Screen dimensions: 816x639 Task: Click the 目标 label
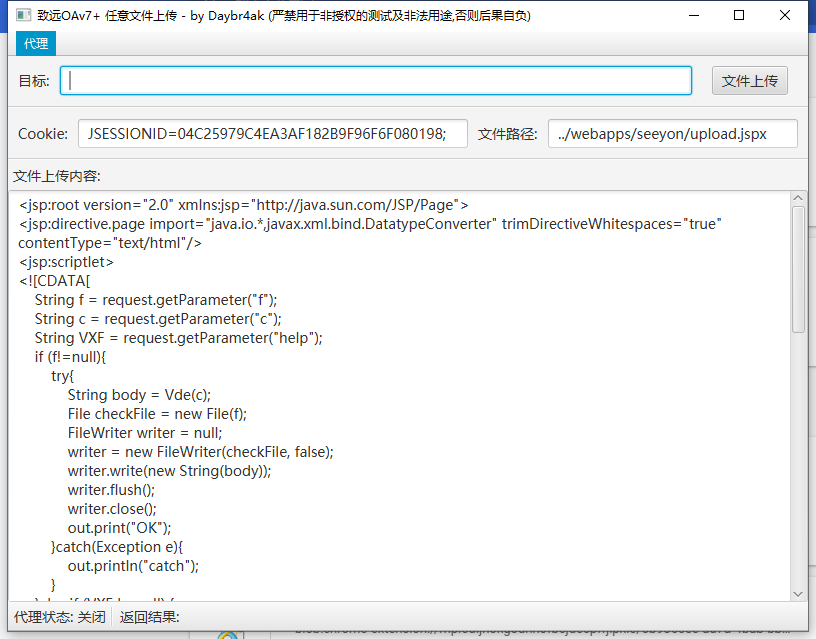coord(34,81)
